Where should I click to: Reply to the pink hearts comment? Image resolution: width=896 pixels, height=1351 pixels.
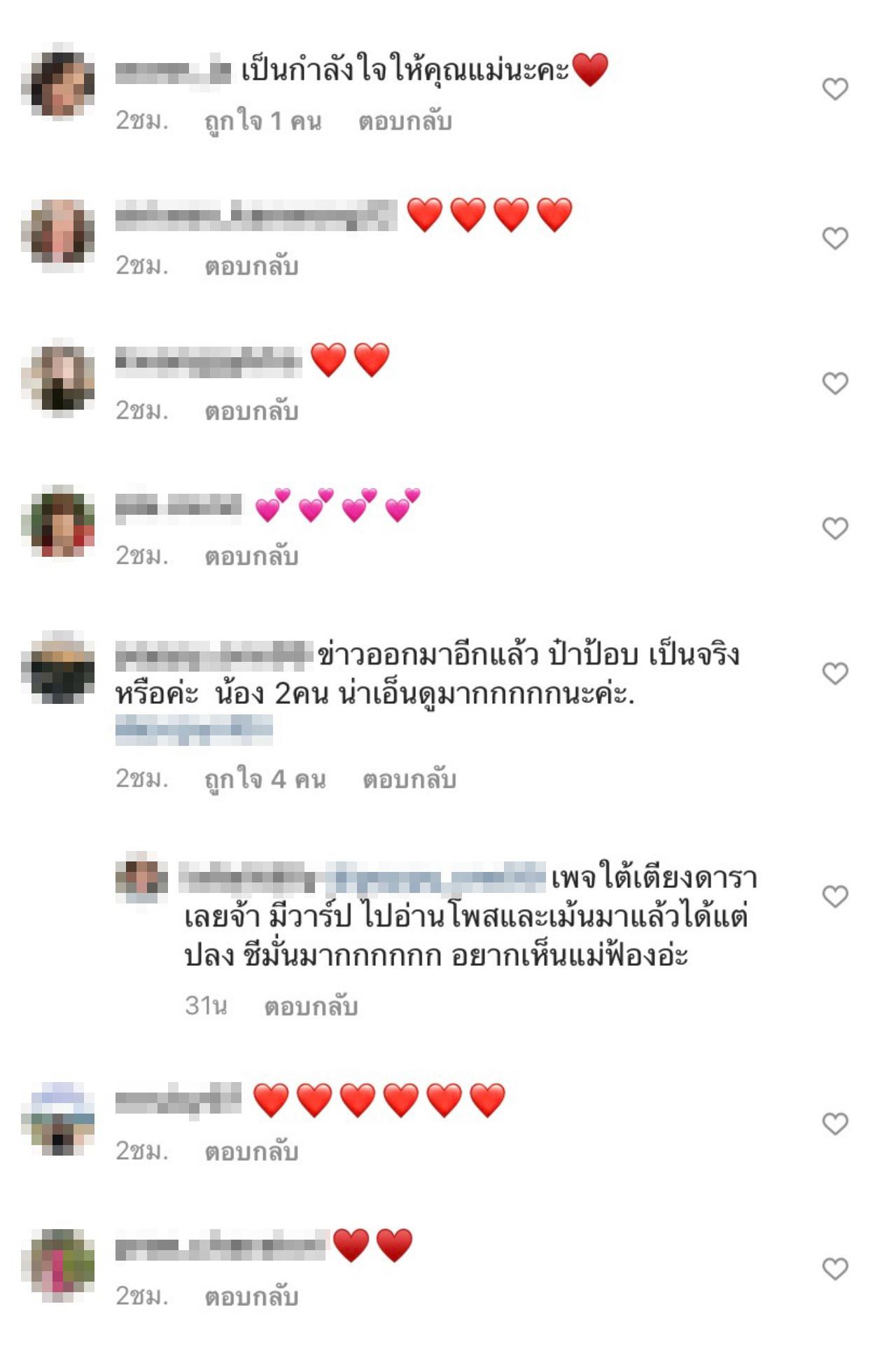point(251,556)
